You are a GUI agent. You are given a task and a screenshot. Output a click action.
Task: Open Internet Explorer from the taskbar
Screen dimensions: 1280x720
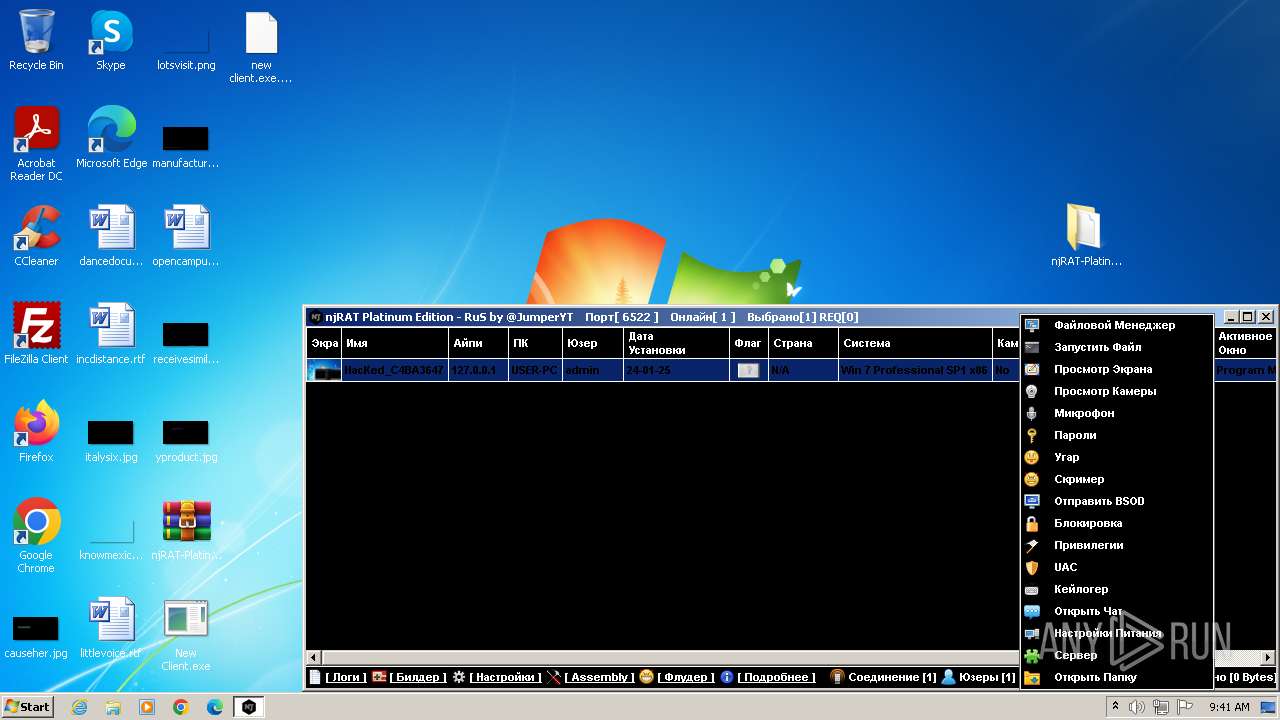79,707
